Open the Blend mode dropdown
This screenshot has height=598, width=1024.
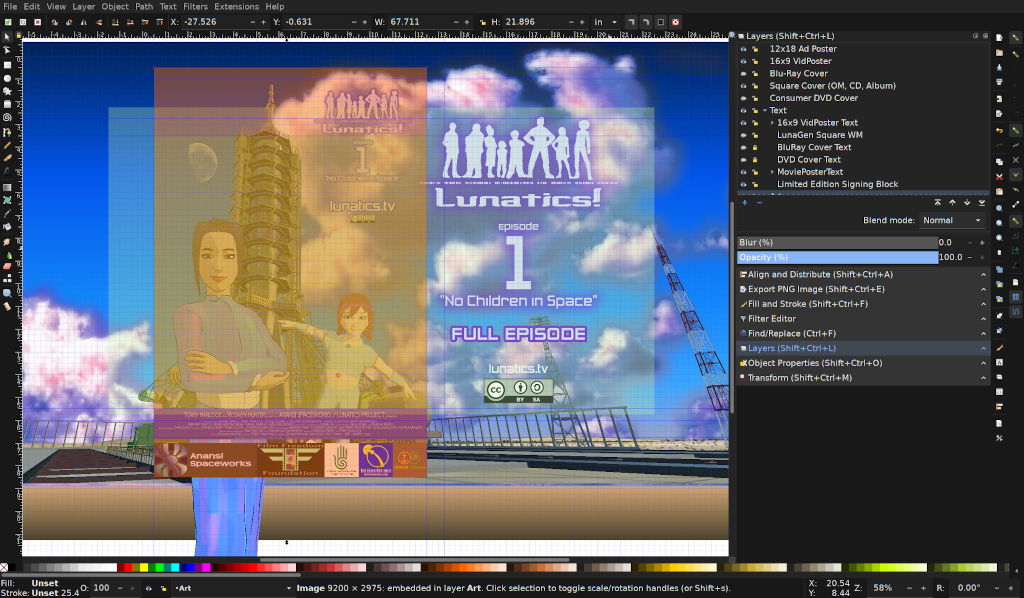[951, 220]
